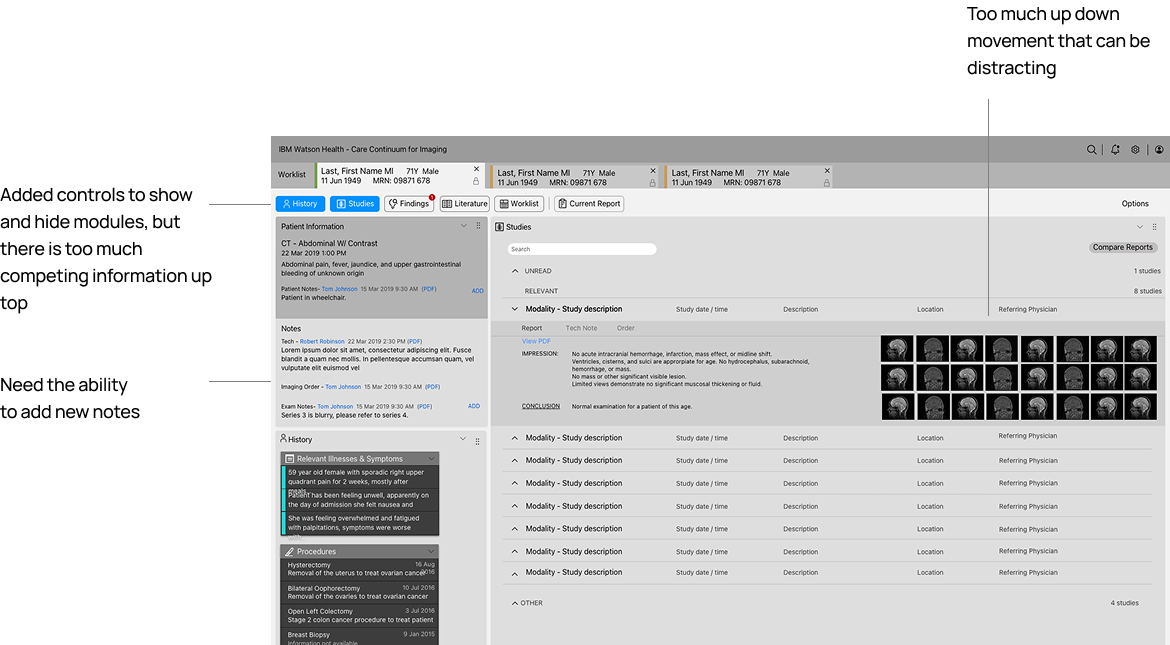Collapse the Patient Information panel chevron
The image size is (1170, 645).
click(463, 225)
